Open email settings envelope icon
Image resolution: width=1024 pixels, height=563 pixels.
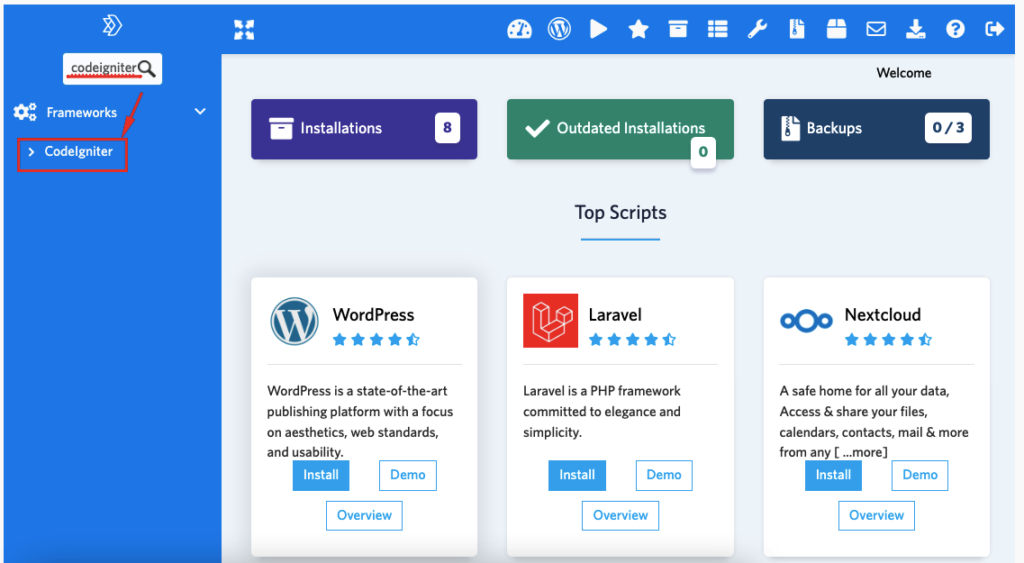[x=876, y=29]
